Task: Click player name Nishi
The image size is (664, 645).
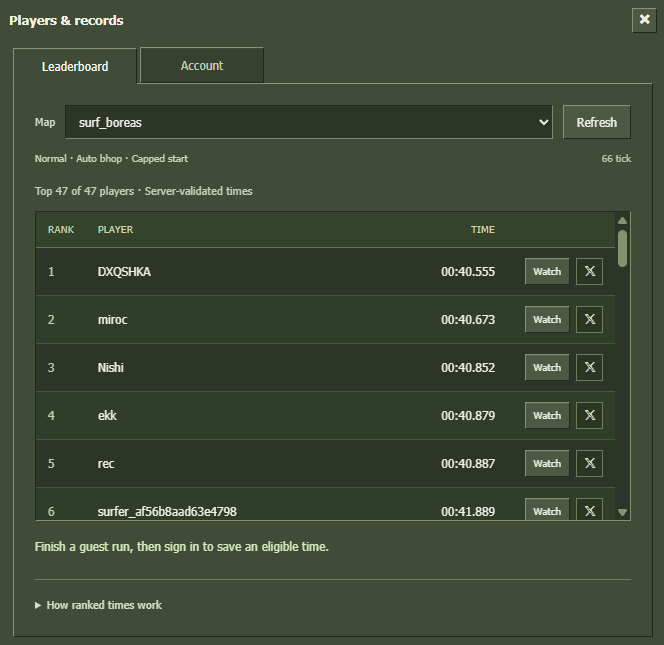Action: (x=111, y=368)
